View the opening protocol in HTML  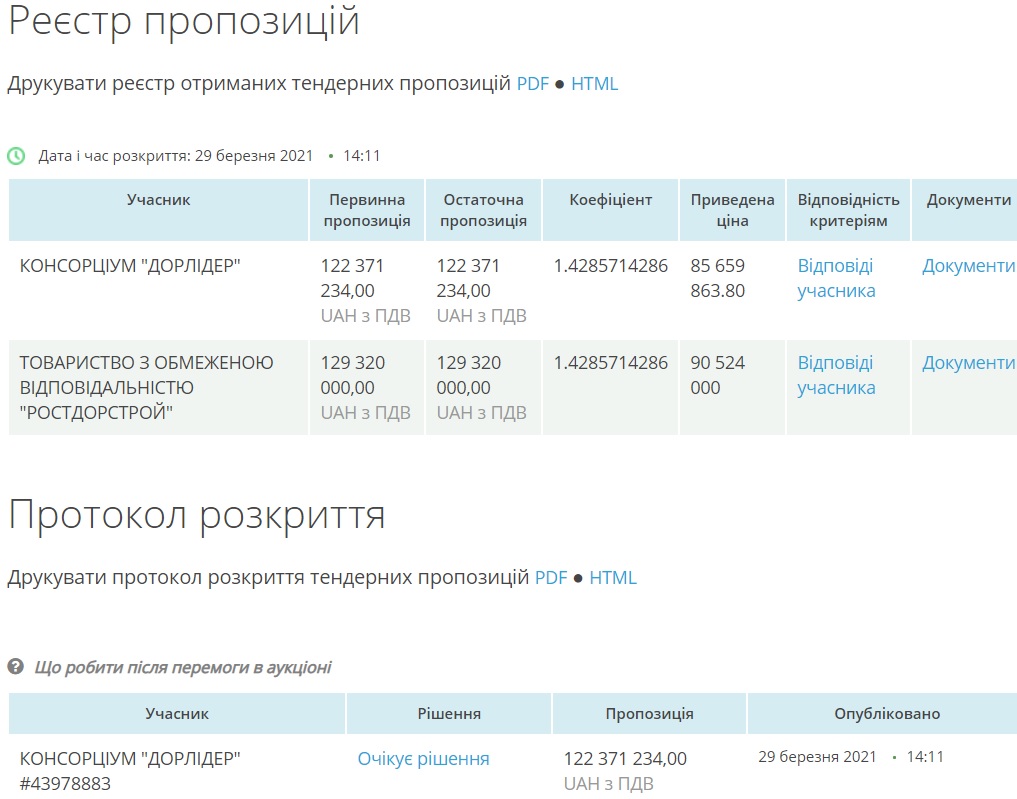(x=612, y=578)
